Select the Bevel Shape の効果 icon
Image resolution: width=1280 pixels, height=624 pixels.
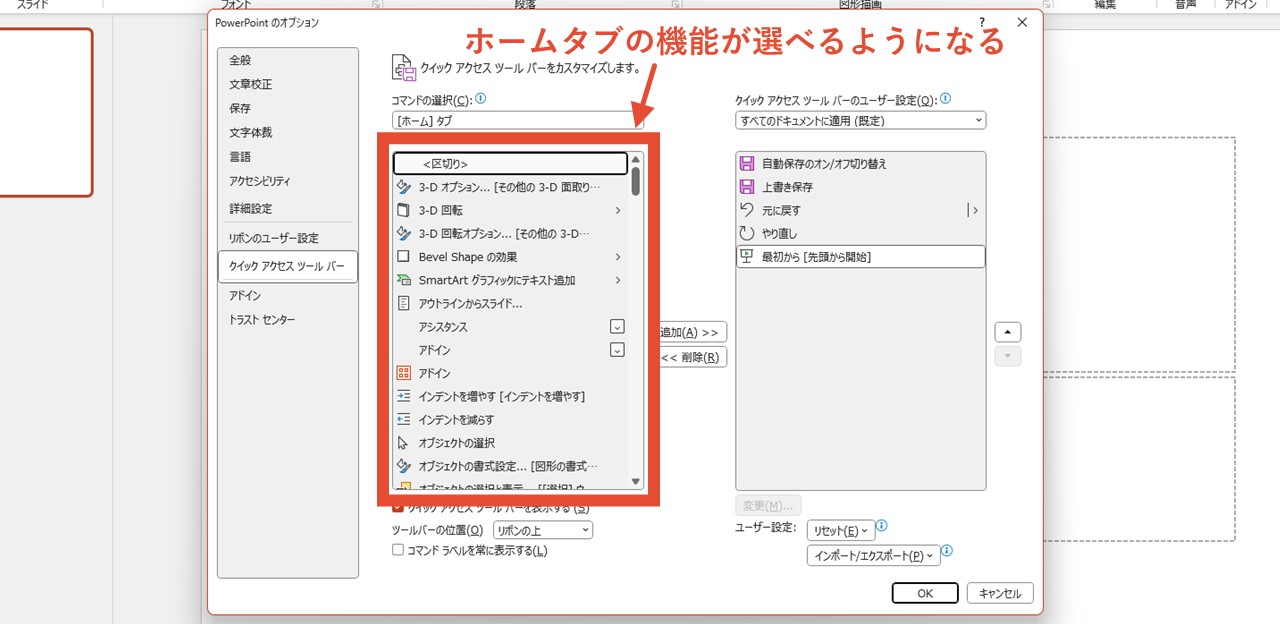point(404,257)
